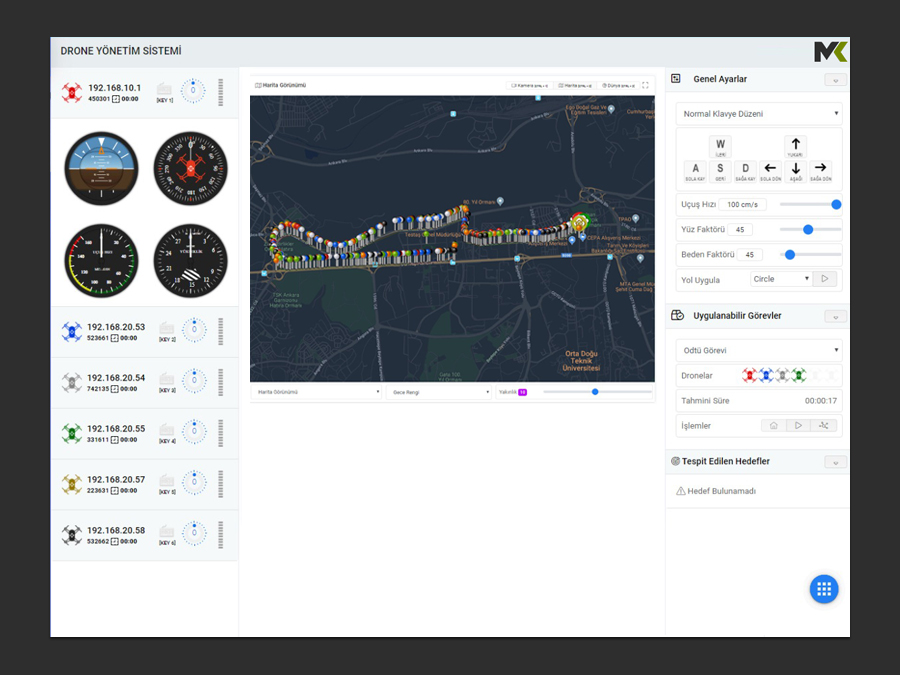Viewport: 900px width, 675px height.
Task: Click the attitude indicator gauge
Action: tap(101, 168)
